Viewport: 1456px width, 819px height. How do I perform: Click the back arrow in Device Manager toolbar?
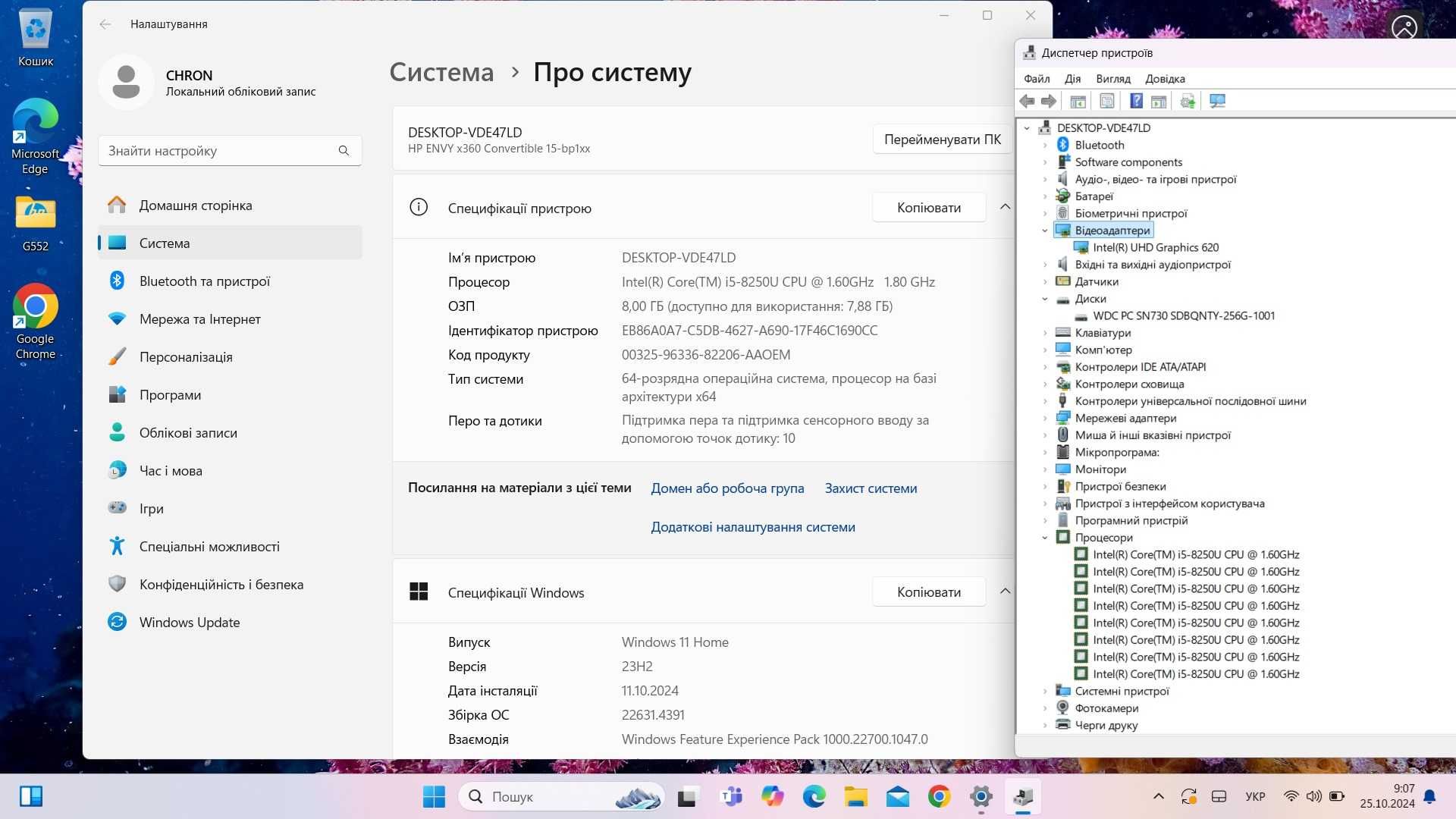1028,101
